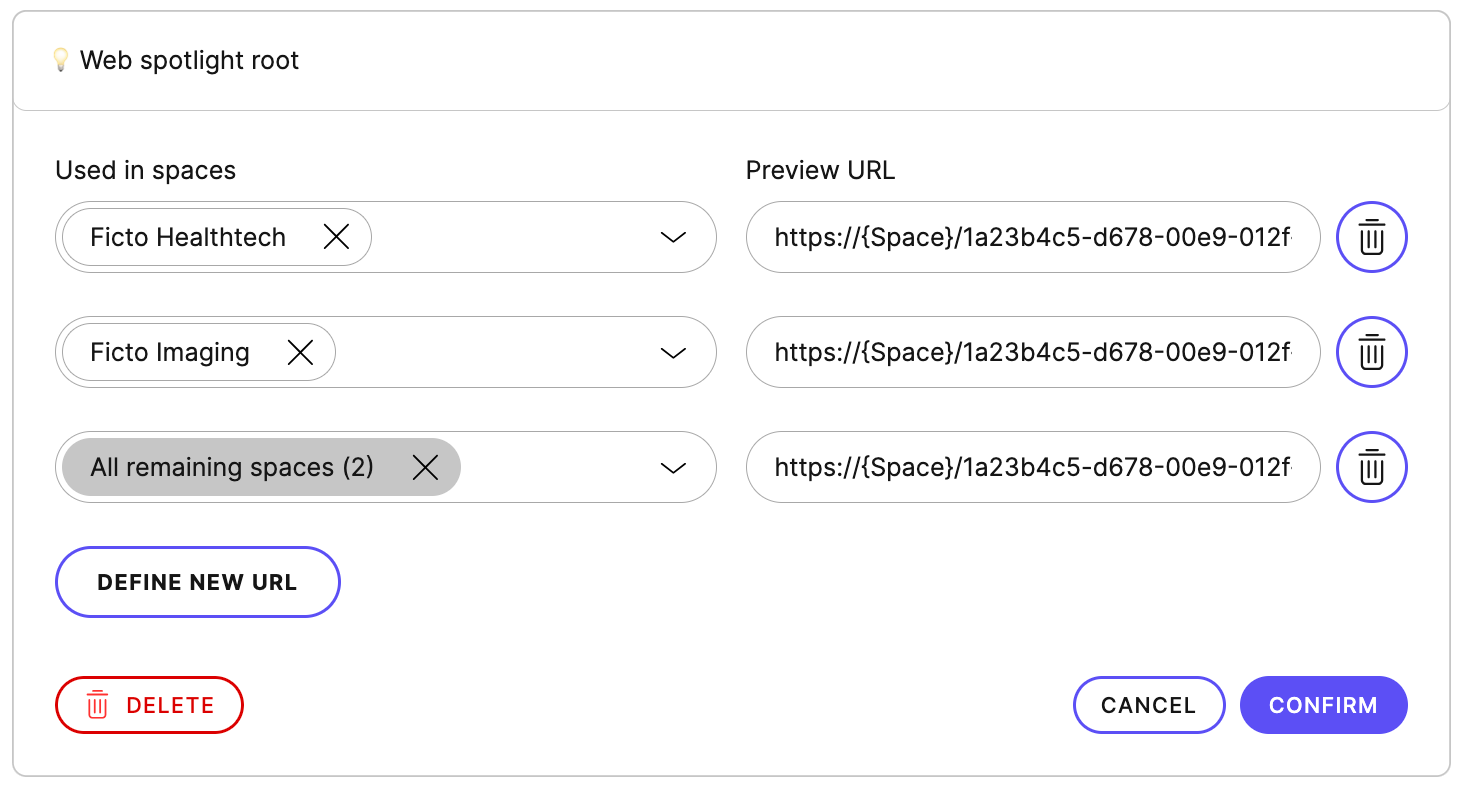Viewport: 1468px width, 792px height.
Task: Remove the Ficto Imaging space tag
Action: (301, 352)
